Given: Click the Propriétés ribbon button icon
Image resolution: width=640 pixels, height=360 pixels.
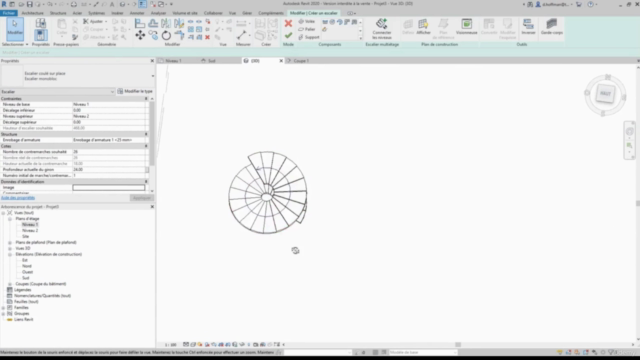Looking at the screenshot, I should (40, 35).
